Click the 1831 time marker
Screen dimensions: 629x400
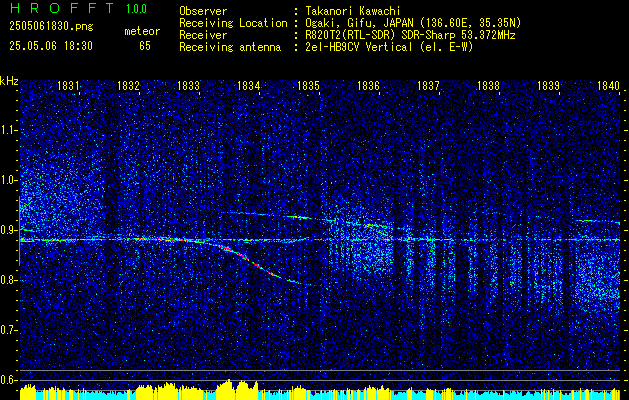click(68, 85)
